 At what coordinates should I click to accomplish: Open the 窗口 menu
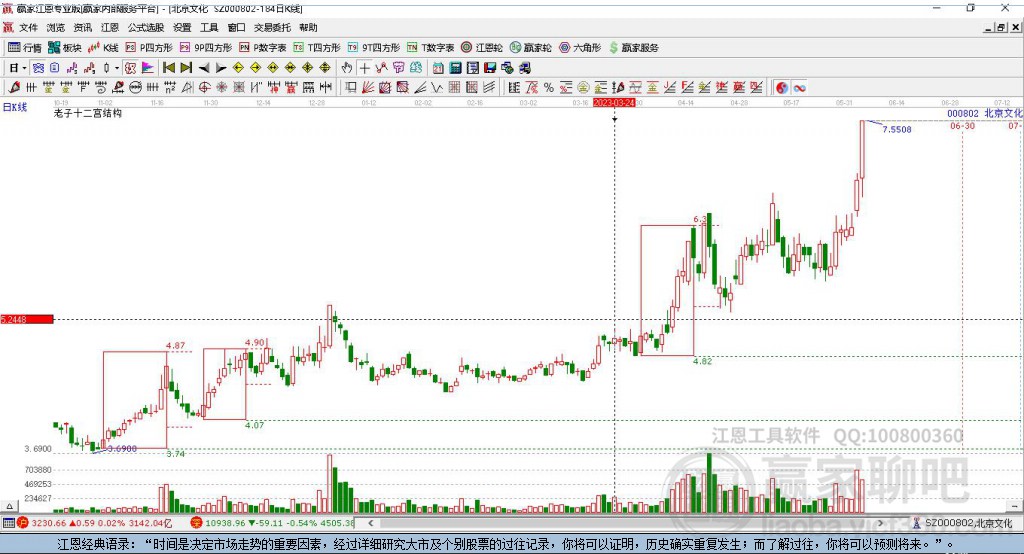click(236, 27)
